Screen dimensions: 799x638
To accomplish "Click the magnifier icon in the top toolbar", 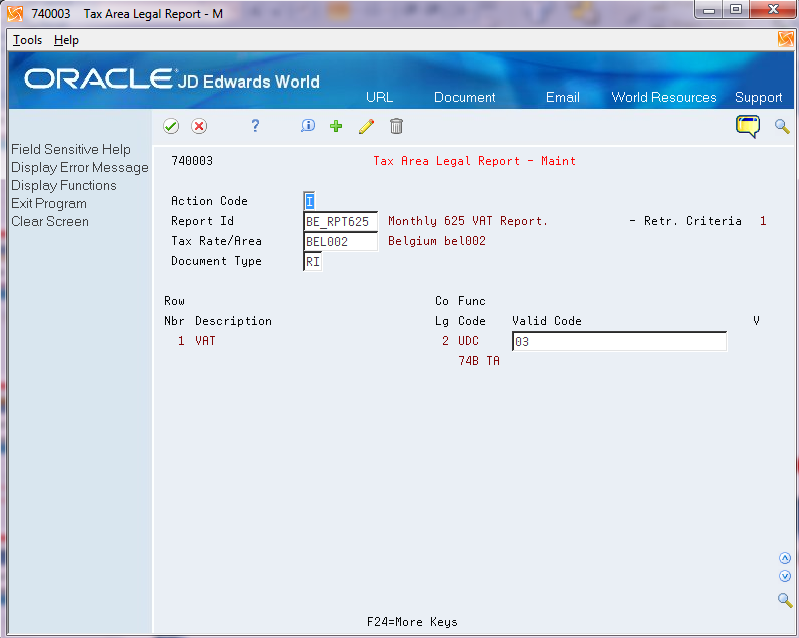I will coord(782,126).
